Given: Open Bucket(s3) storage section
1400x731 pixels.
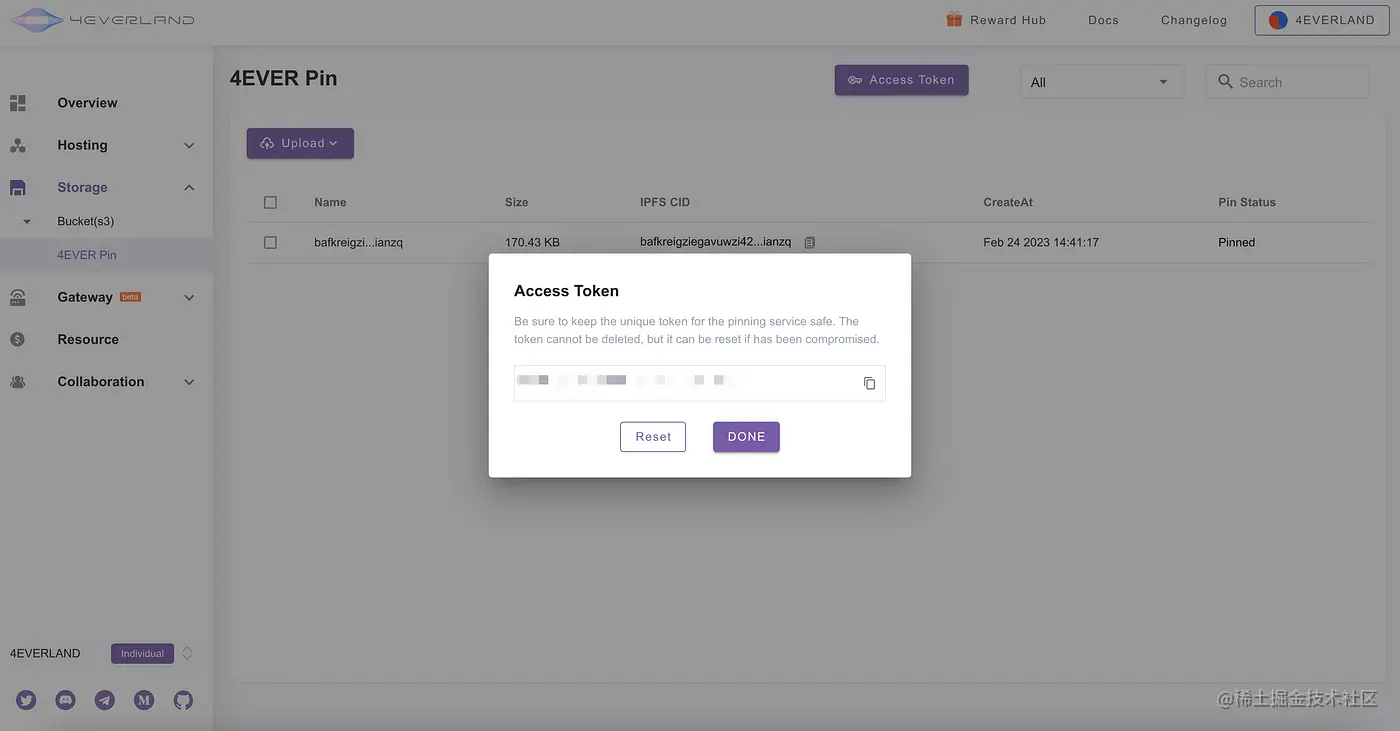Looking at the screenshot, I should click(x=86, y=221).
